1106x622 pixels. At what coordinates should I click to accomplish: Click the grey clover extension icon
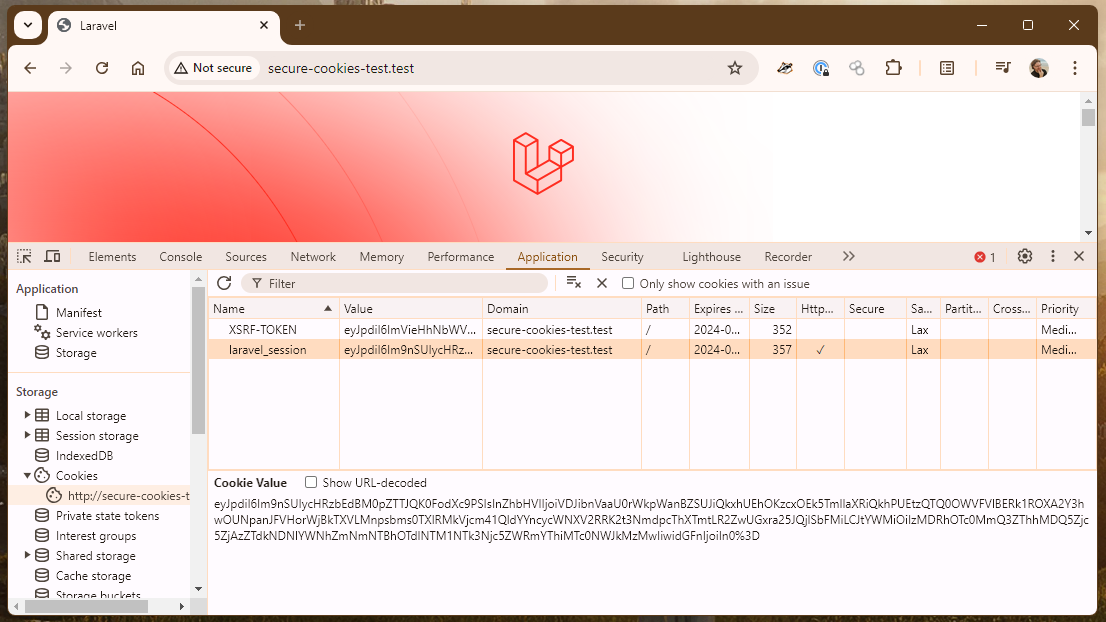coord(856,68)
